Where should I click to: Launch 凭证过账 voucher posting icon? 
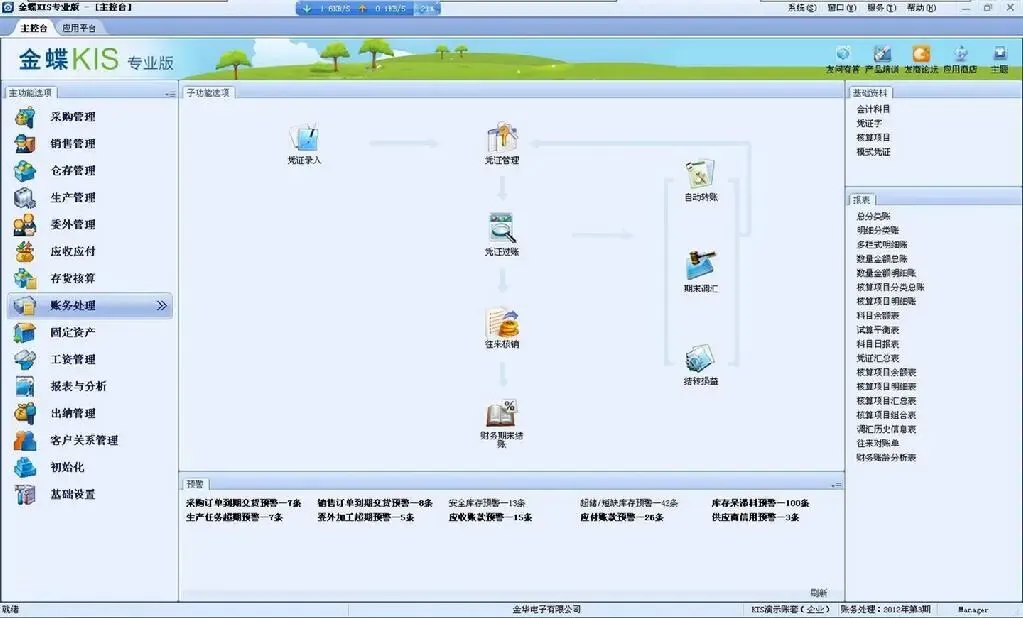[502, 228]
